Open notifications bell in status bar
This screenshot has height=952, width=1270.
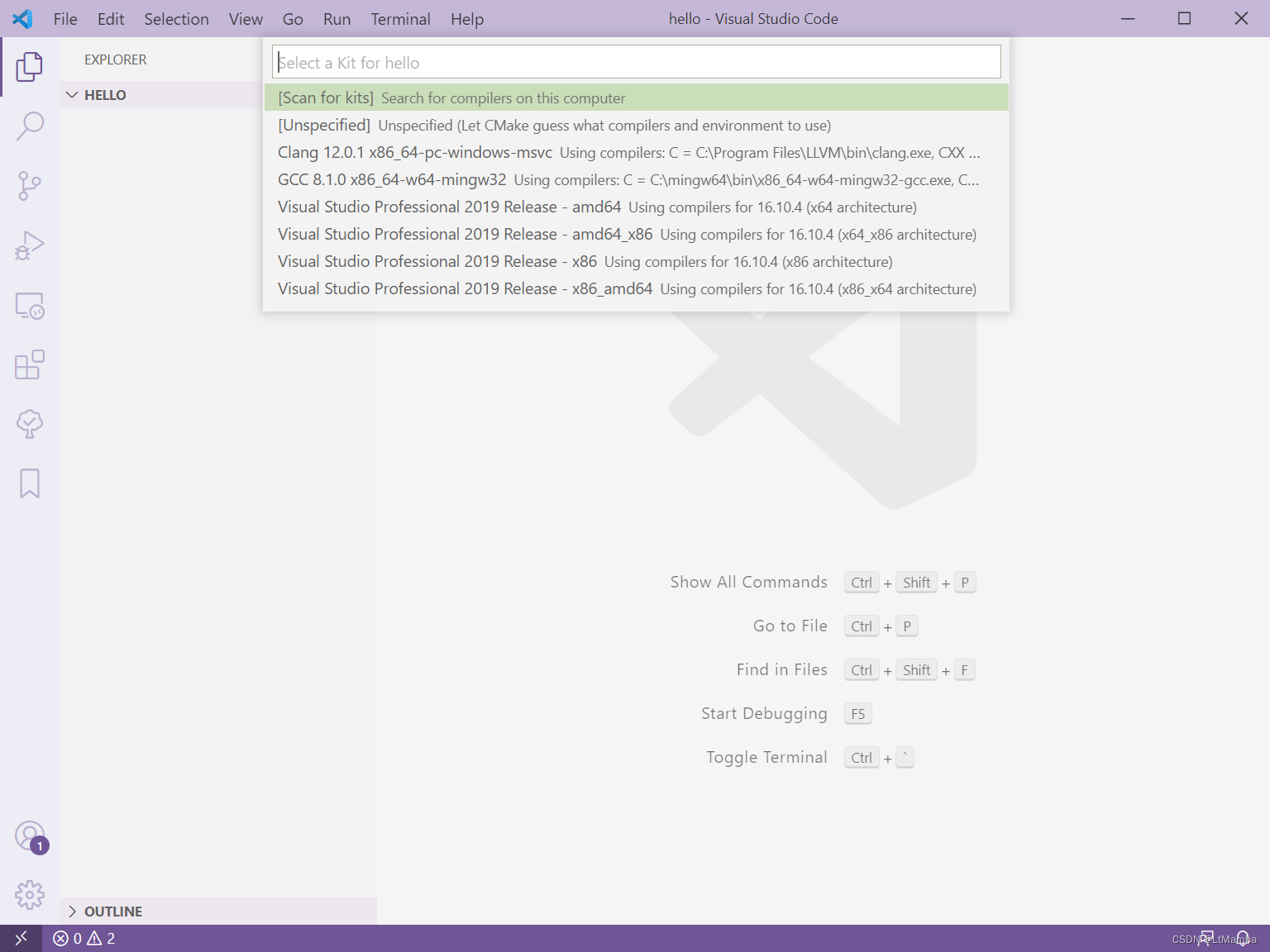[x=1243, y=938]
